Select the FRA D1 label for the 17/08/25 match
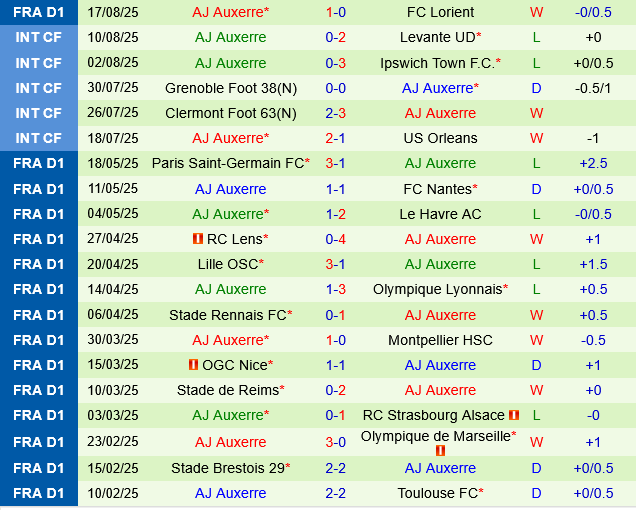636x510 pixels. coord(39,12)
